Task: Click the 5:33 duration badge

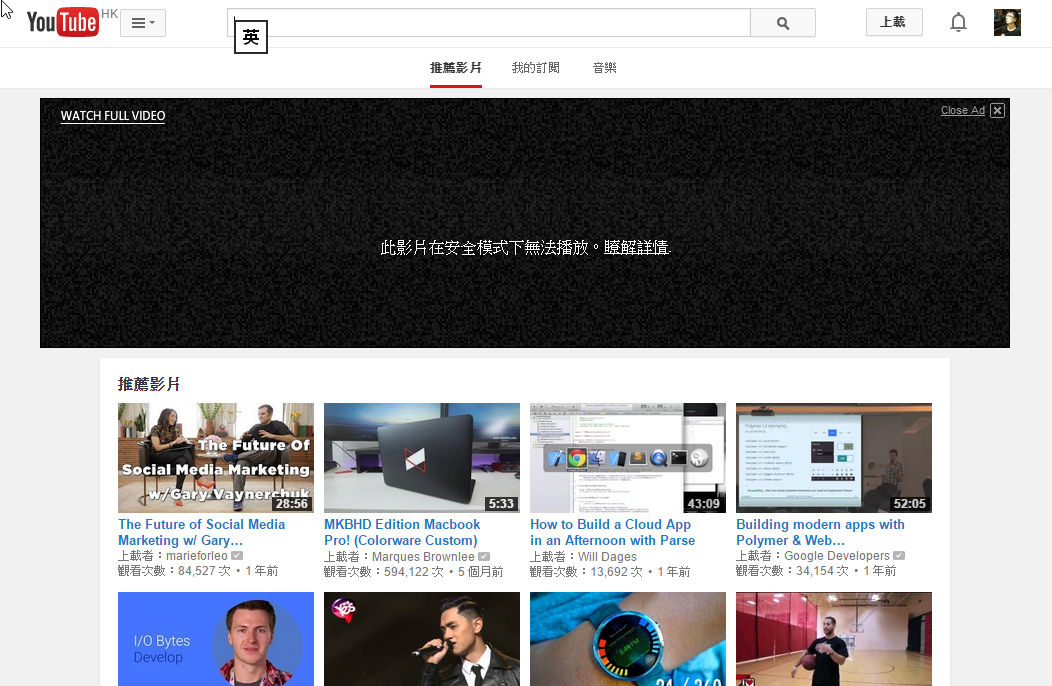Action: point(501,503)
